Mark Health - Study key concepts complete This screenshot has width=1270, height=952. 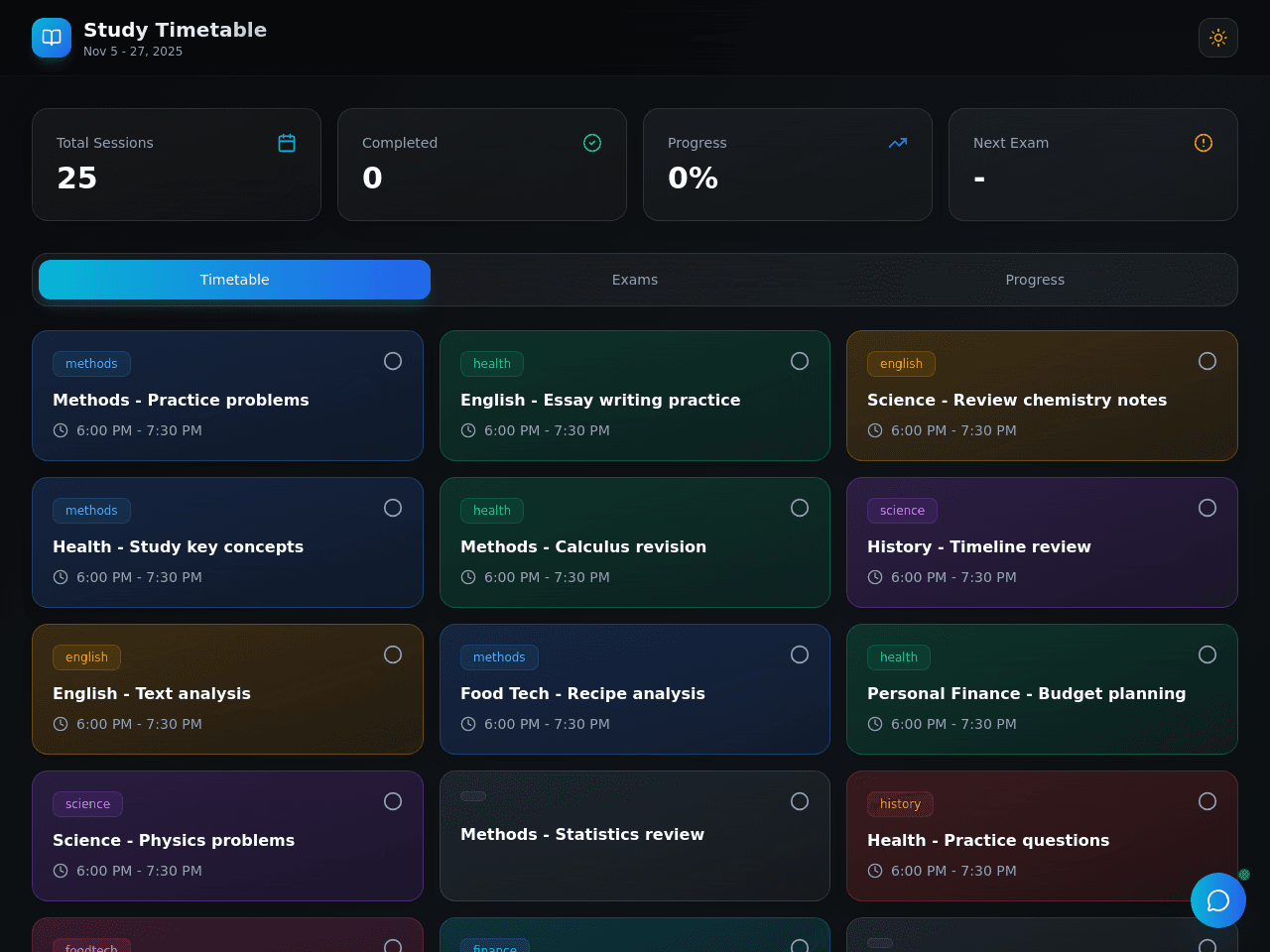click(393, 508)
